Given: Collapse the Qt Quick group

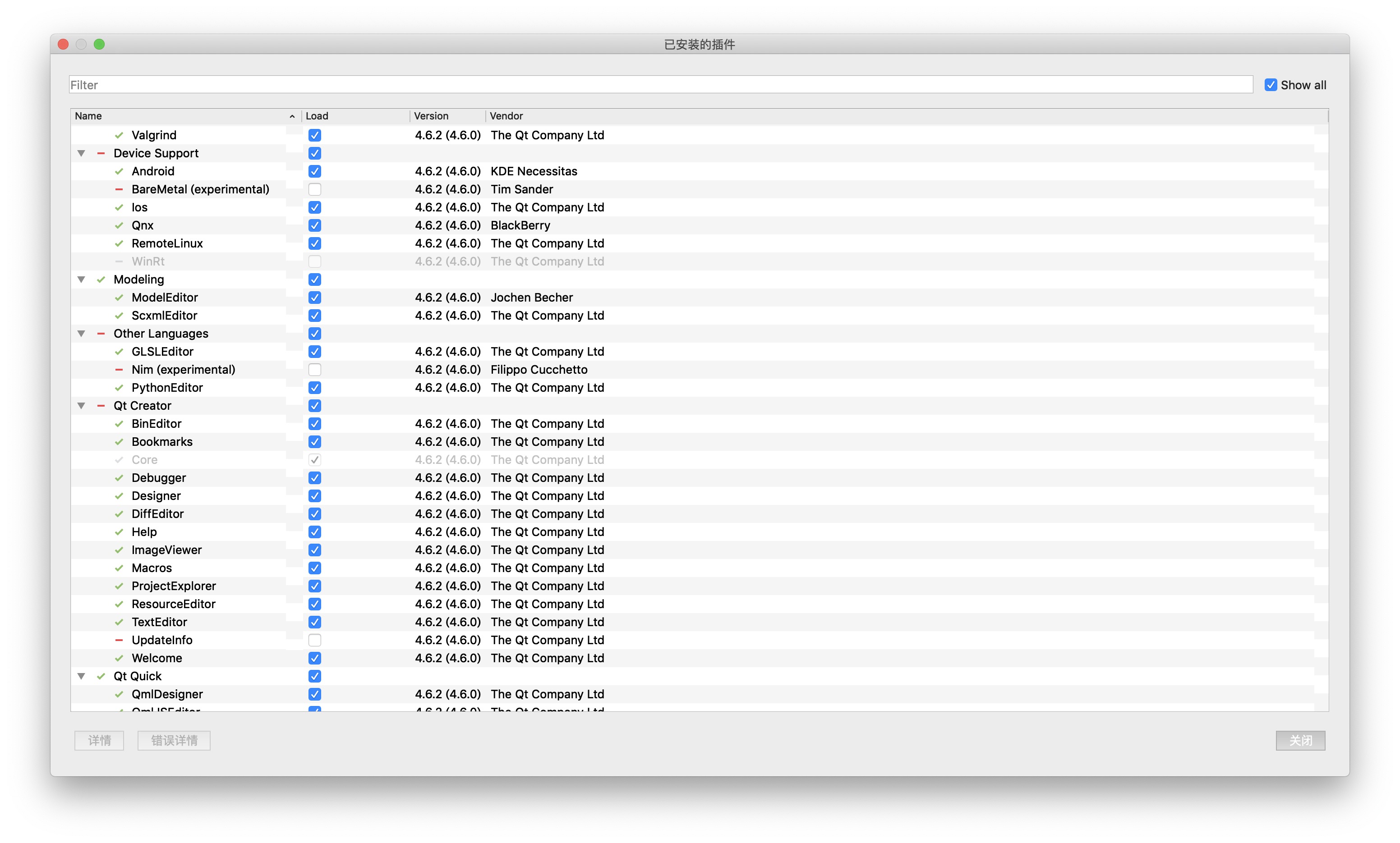Looking at the screenshot, I should (x=81, y=676).
